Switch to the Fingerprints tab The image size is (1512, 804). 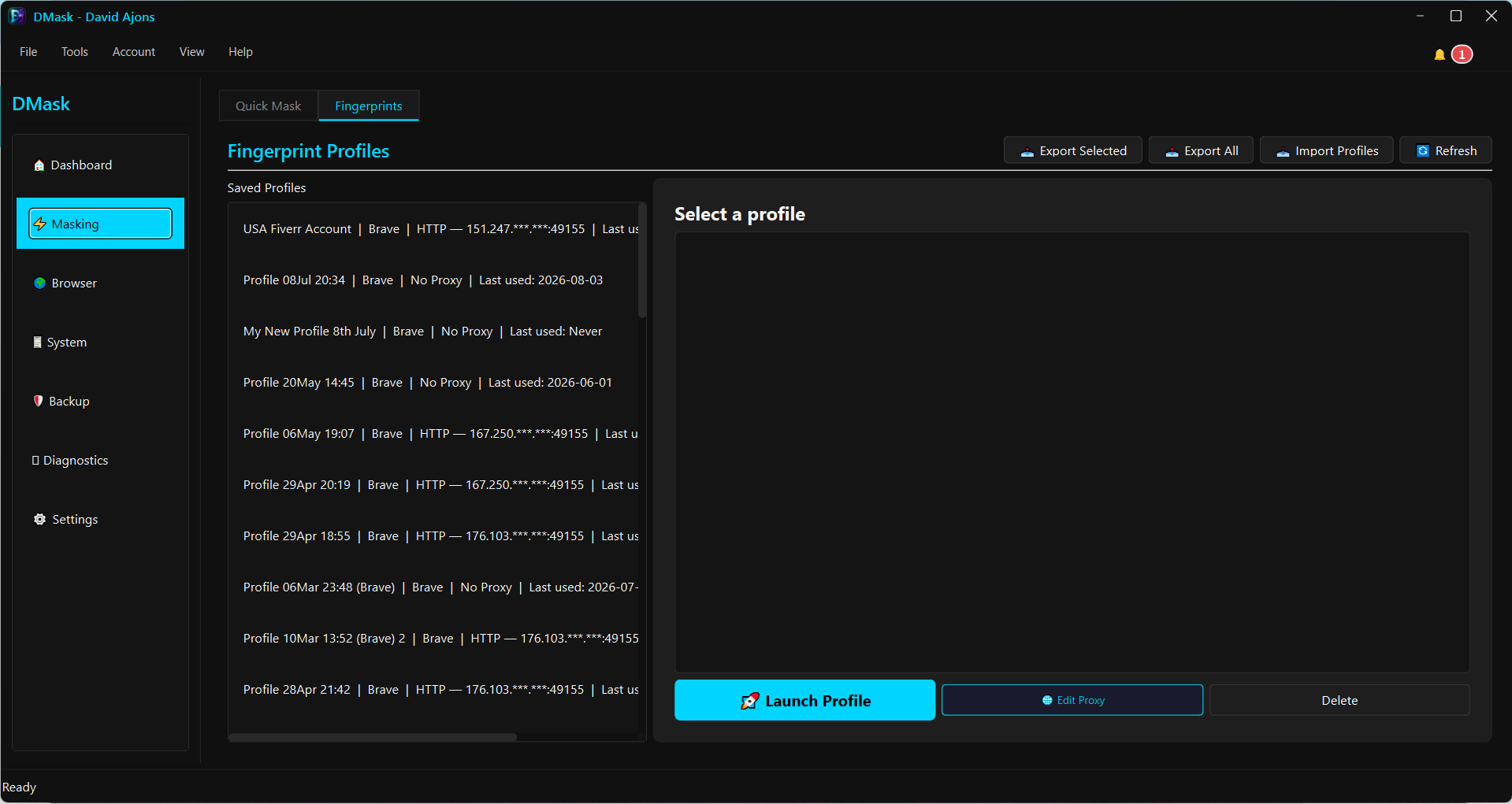(x=369, y=106)
